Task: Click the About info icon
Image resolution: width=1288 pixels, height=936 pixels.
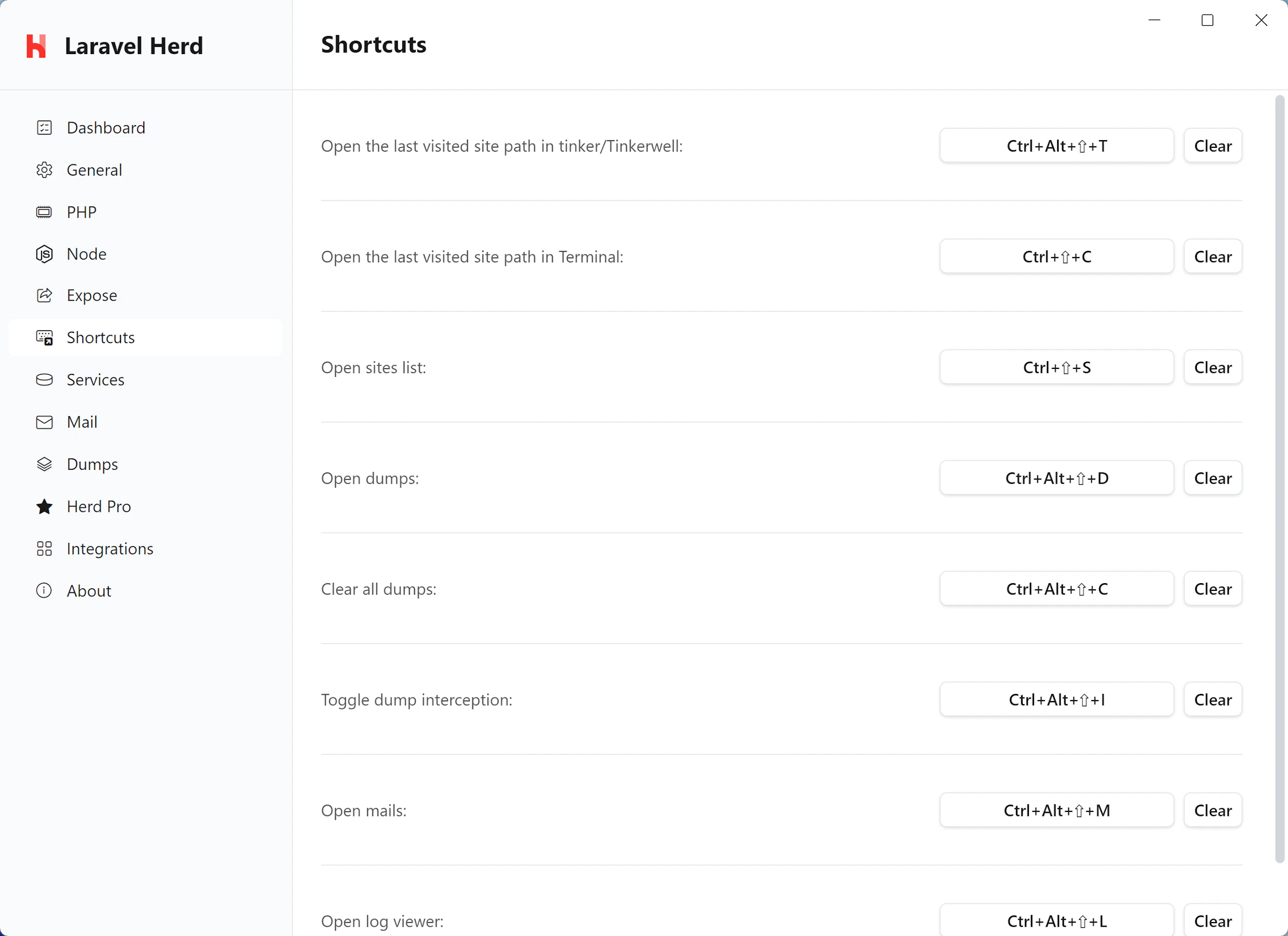Action: click(x=44, y=590)
